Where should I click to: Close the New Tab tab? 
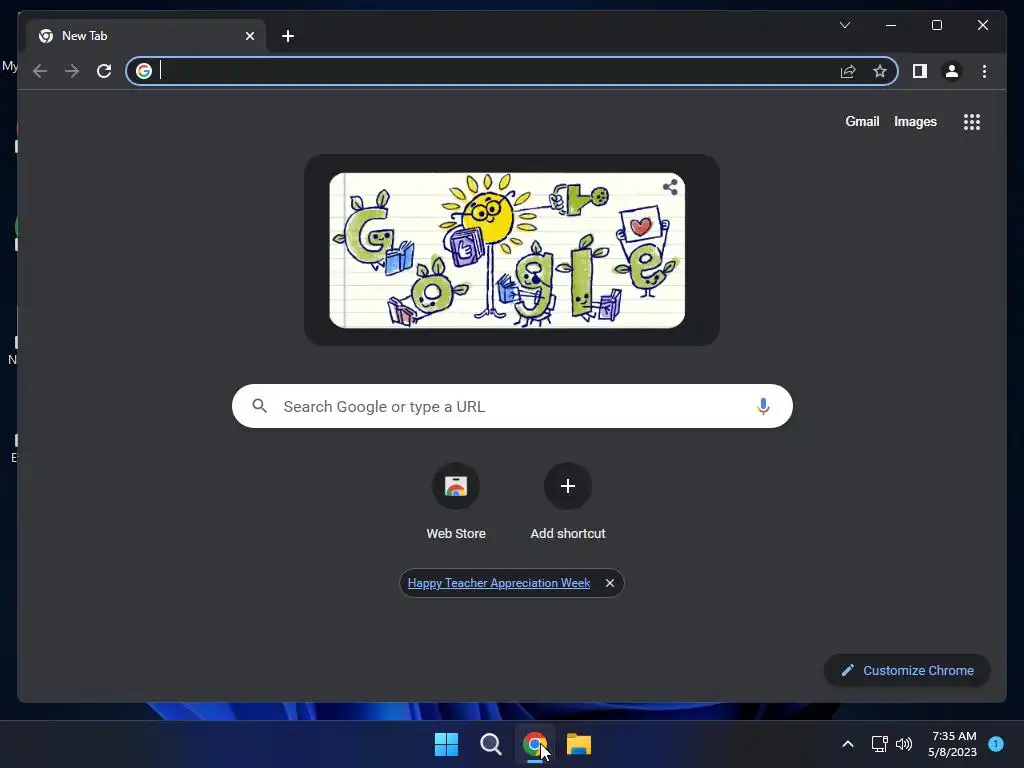[x=249, y=36]
